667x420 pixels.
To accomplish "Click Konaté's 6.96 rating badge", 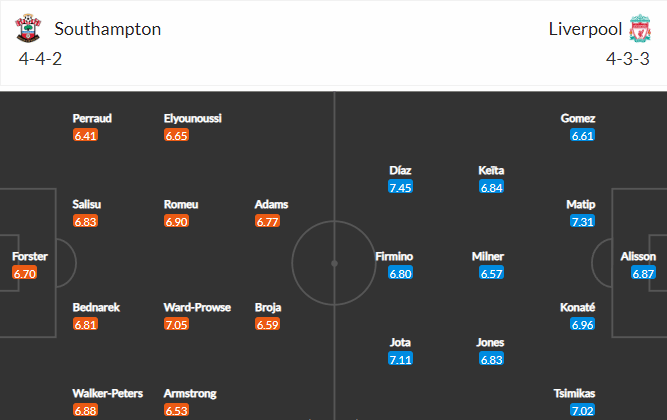I will click(582, 324).
